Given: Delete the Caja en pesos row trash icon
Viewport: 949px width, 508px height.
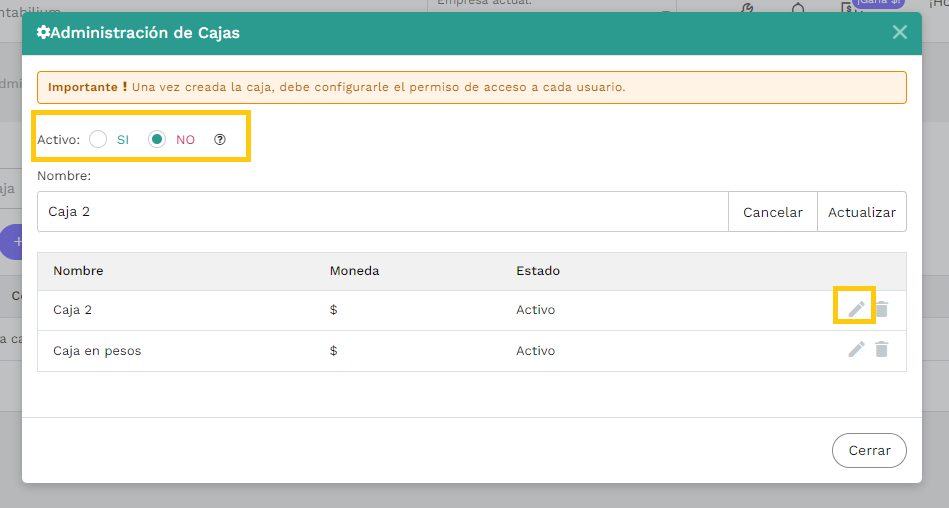Looking at the screenshot, I should pos(882,349).
